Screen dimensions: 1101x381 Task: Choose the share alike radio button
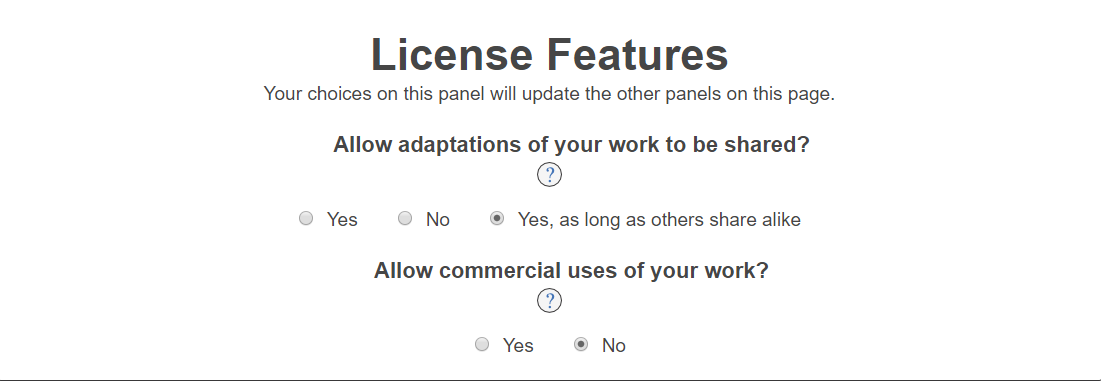(x=496, y=218)
